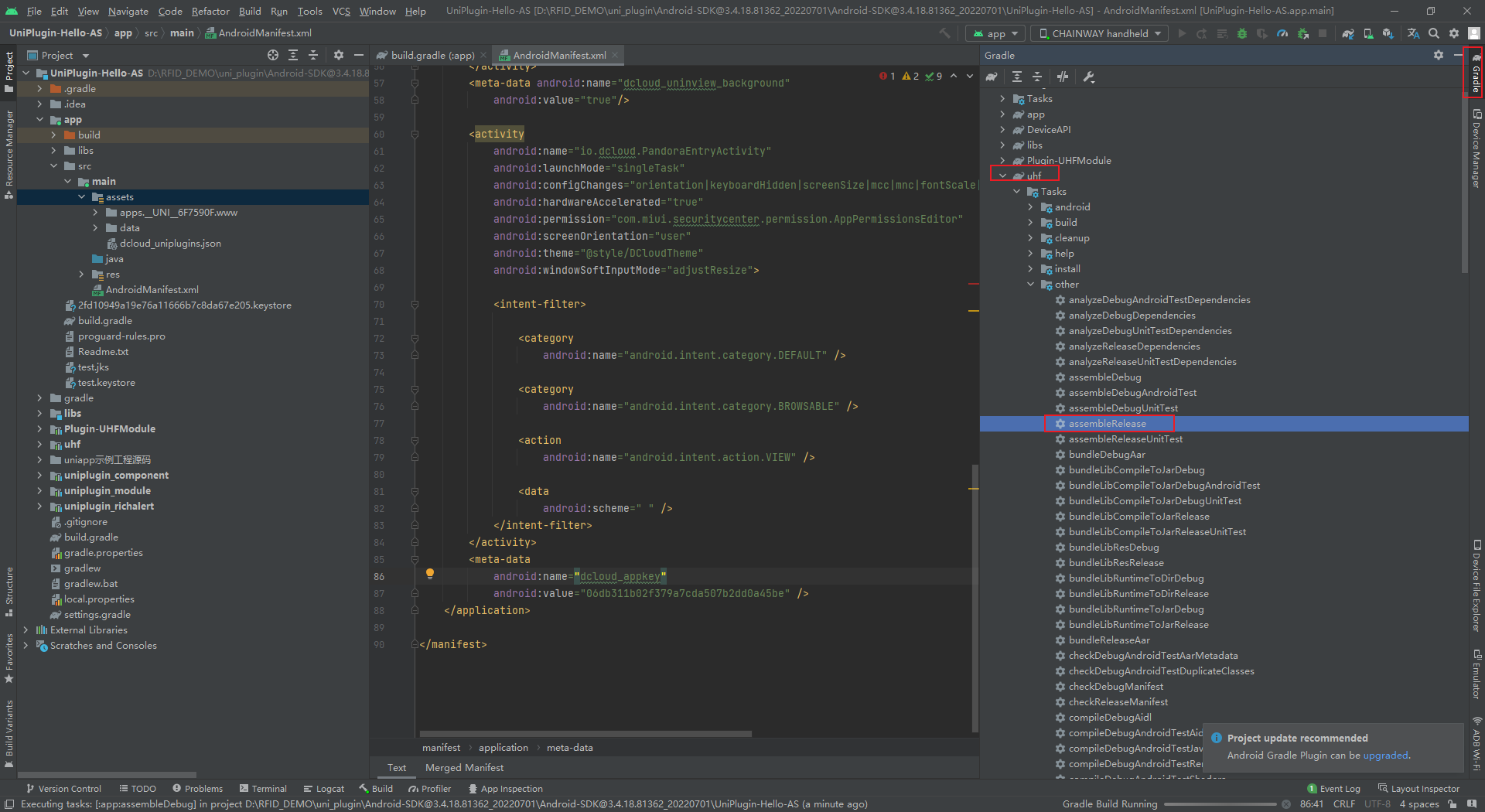The image size is (1485, 812).
Task: Open the Navigate menu
Action: point(128,11)
